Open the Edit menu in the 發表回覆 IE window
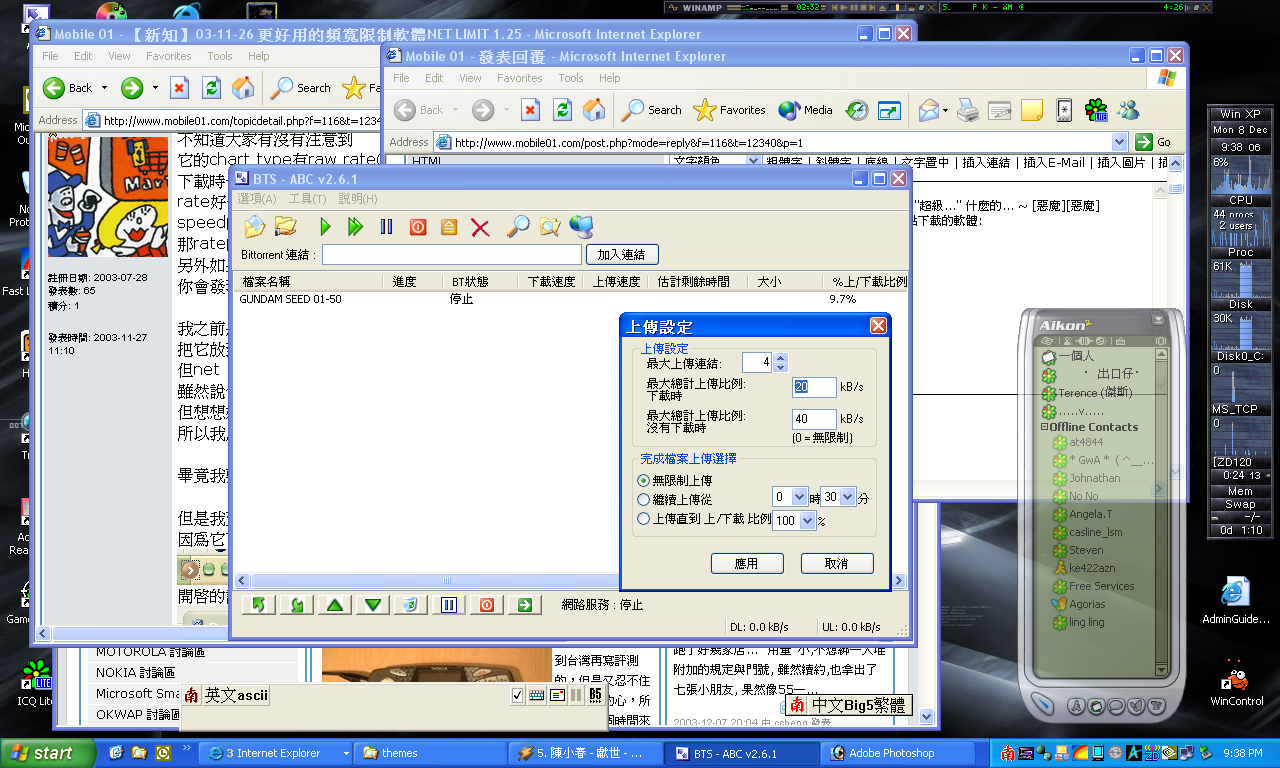 (434, 78)
